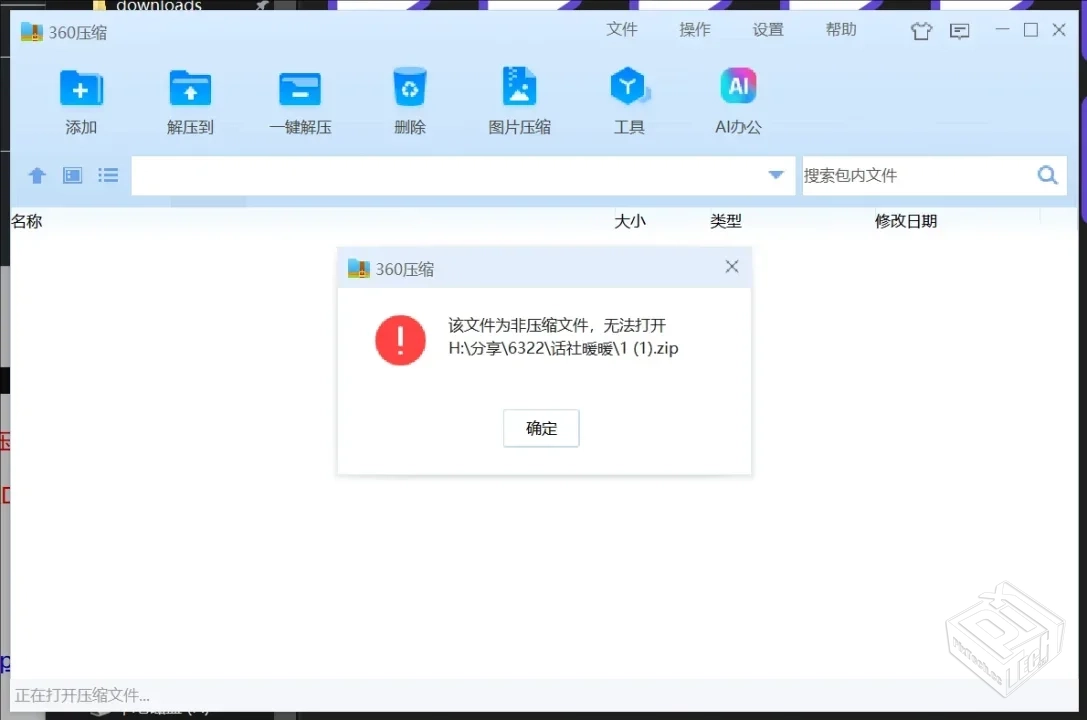Dismiss the error dialog with its close icon
Viewport: 1087px width, 720px height.
731,267
